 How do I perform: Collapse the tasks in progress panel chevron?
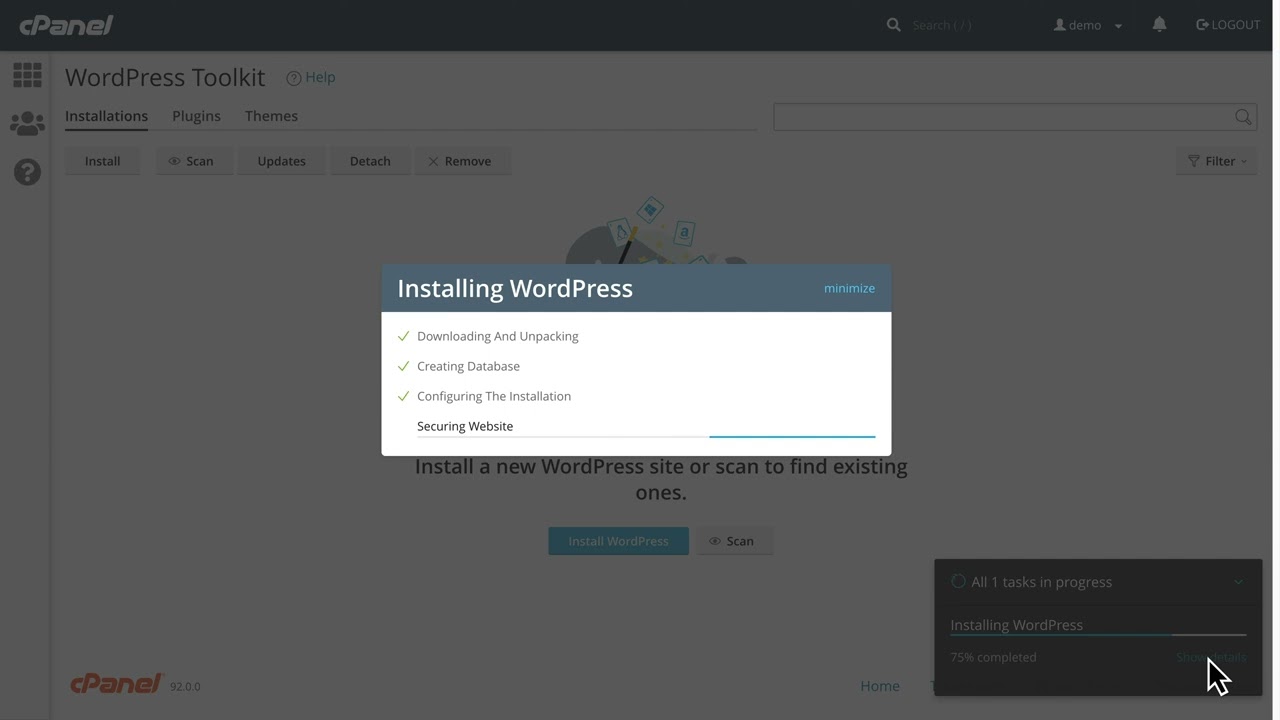pyautogui.click(x=1238, y=582)
